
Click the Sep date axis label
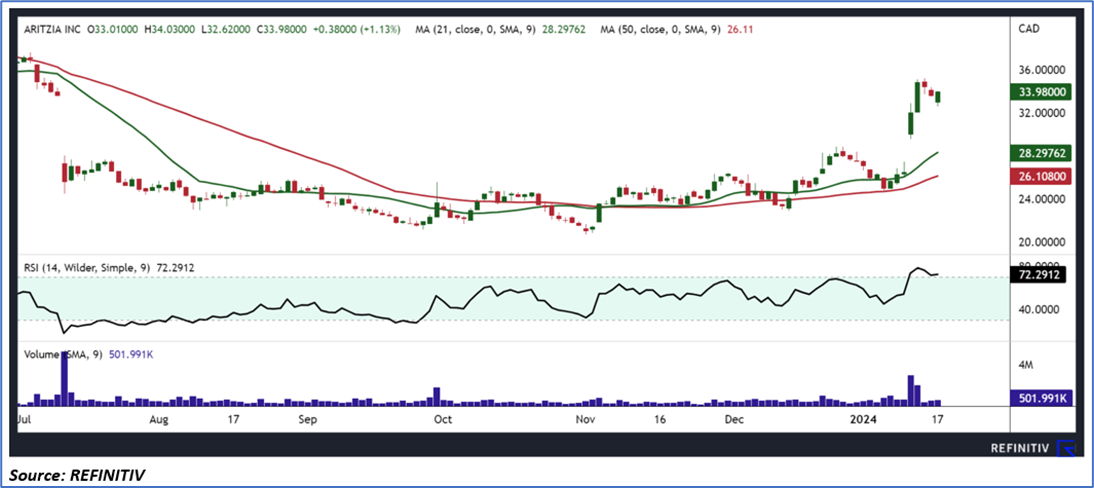tap(307, 420)
